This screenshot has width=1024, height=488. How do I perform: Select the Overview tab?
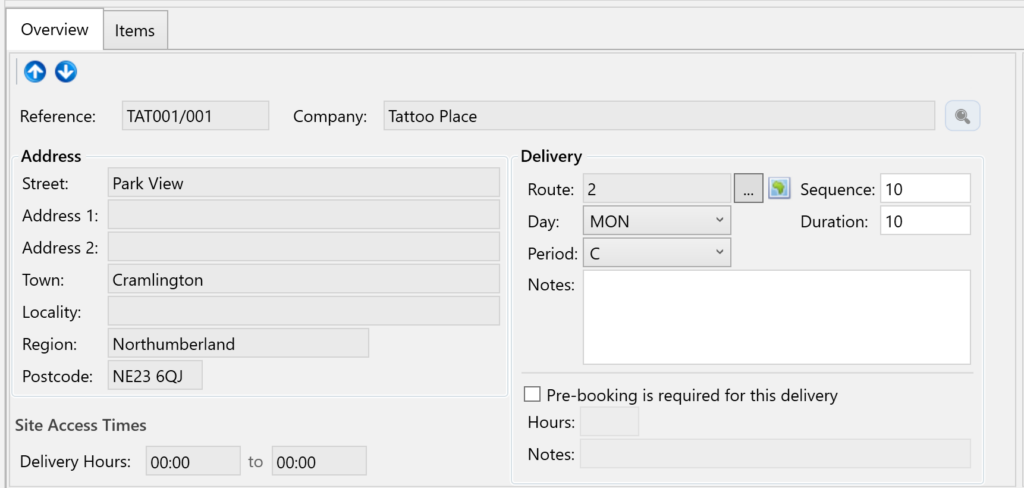(55, 29)
